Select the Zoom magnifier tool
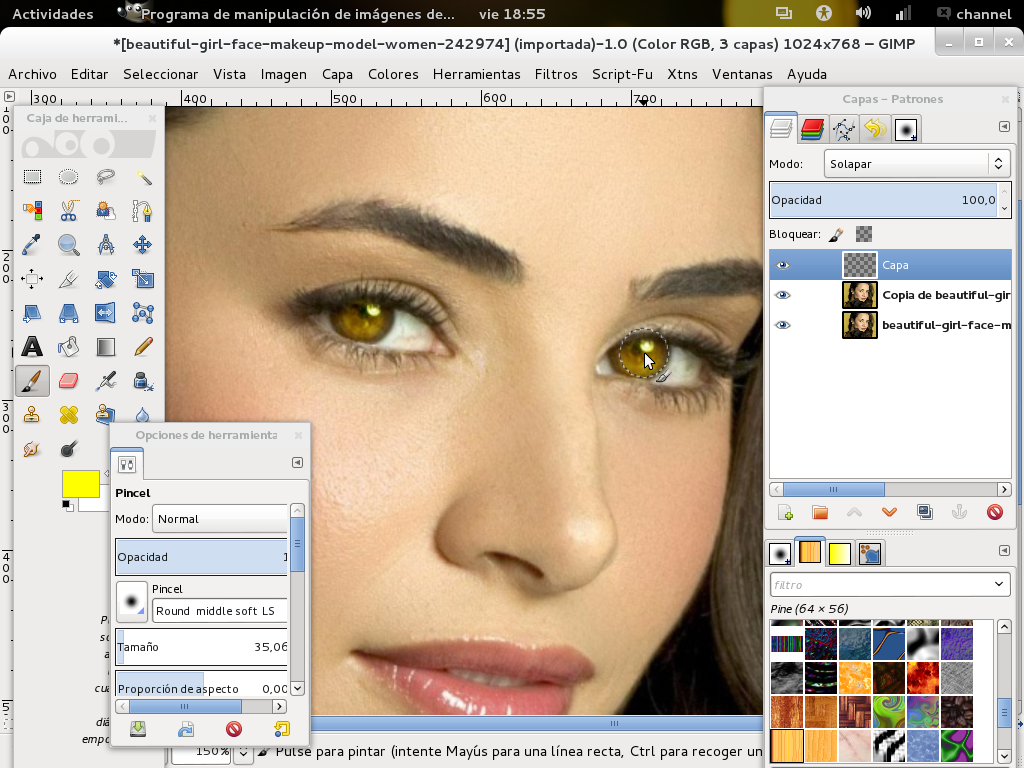This screenshot has height=768, width=1024. [69, 245]
